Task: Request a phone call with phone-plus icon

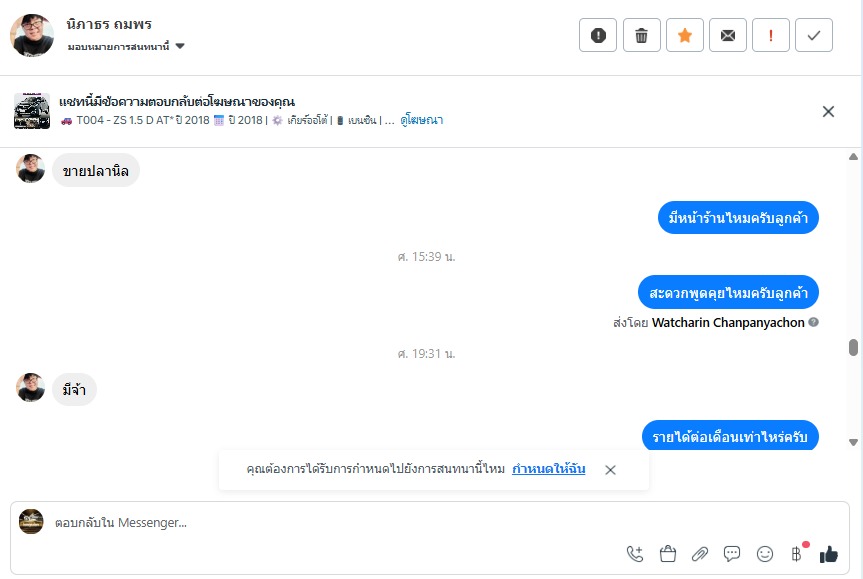Action: [635, 554]
